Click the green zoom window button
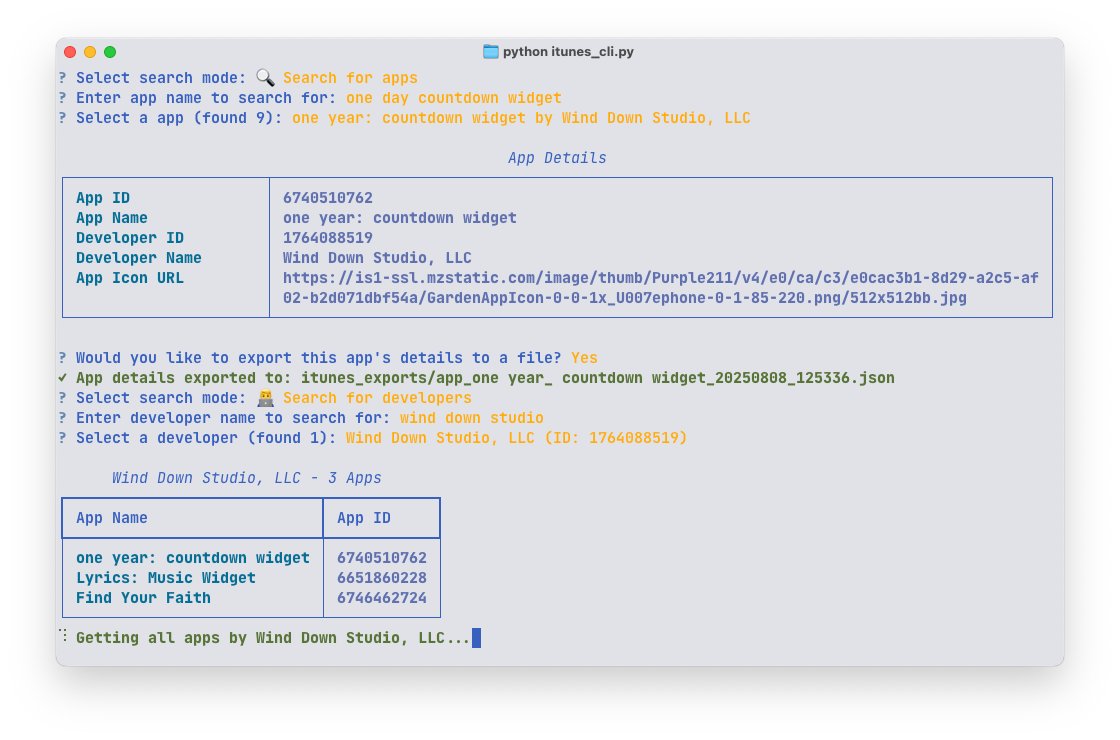The image size is (1120, 740). click(110, 51)
